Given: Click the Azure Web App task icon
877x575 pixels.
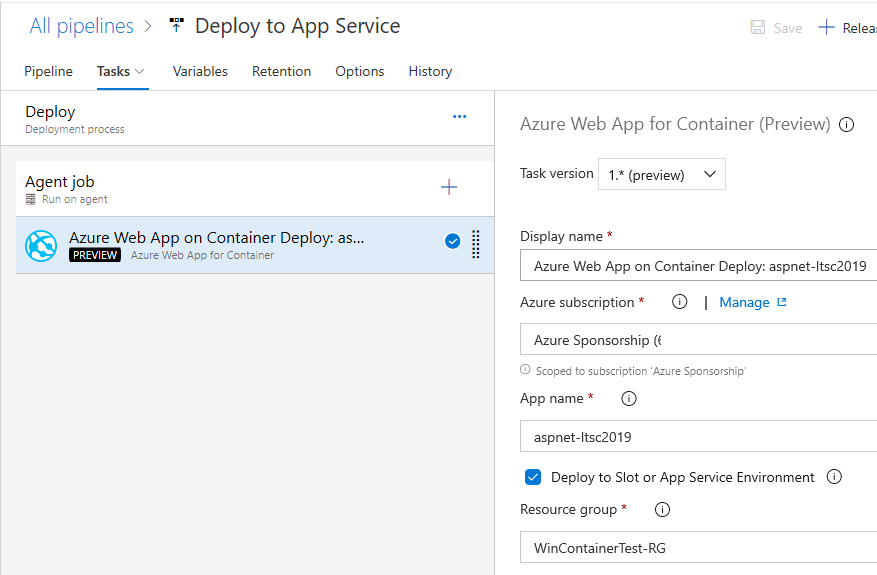Looking at the screenshot, I should coord(42,245).
